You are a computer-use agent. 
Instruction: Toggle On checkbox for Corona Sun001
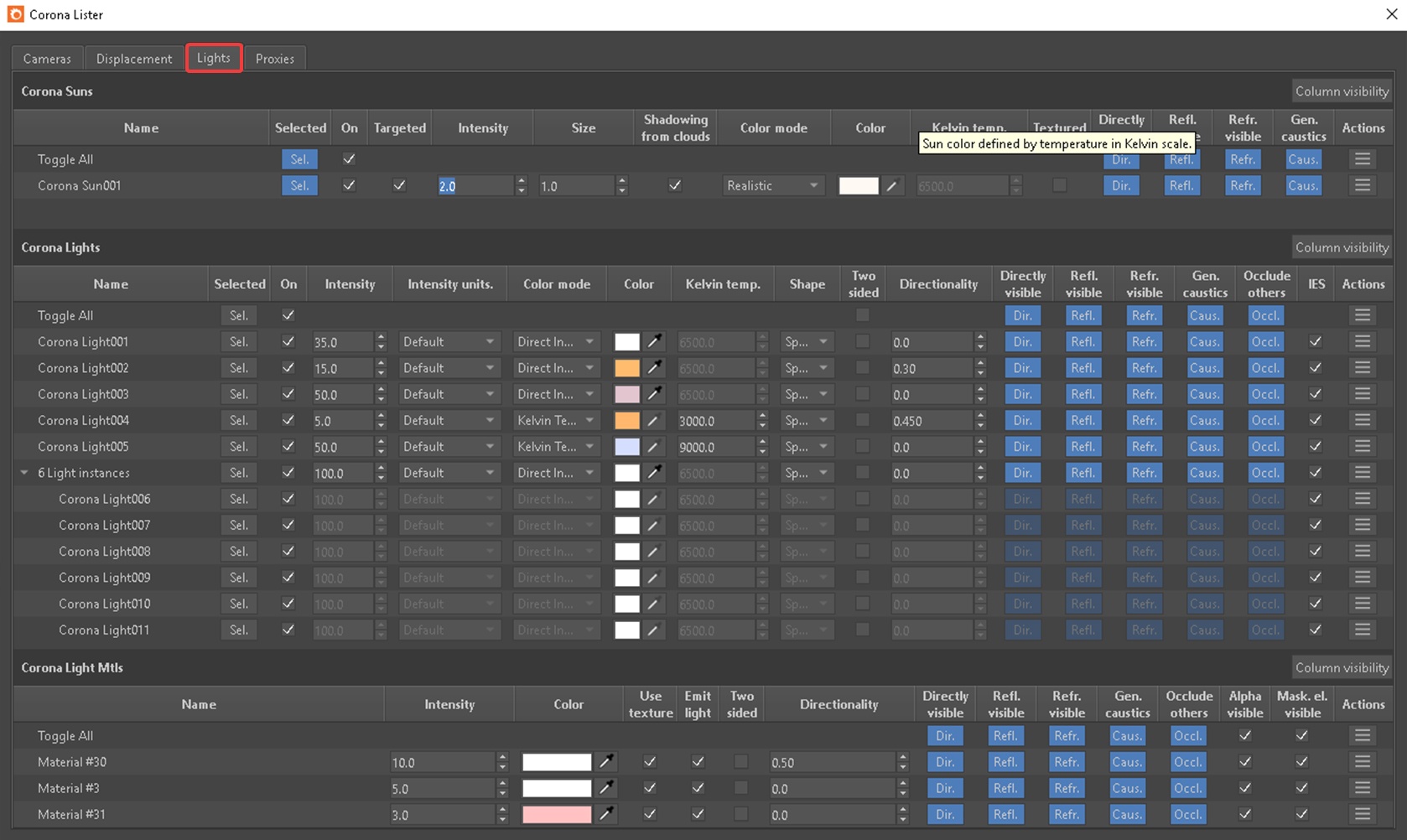point(349,185)
